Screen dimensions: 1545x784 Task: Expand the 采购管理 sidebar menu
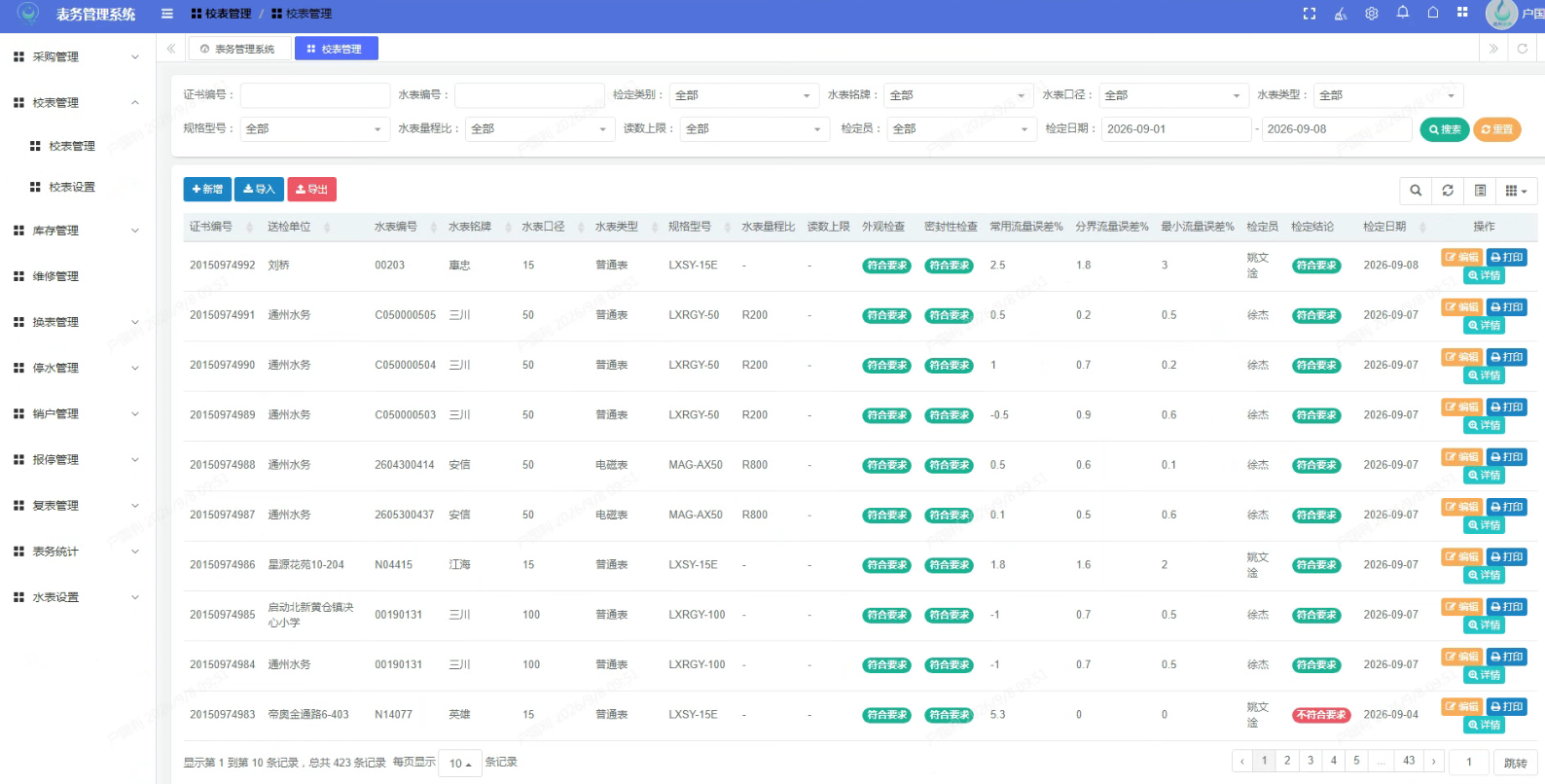pos(78,56)
